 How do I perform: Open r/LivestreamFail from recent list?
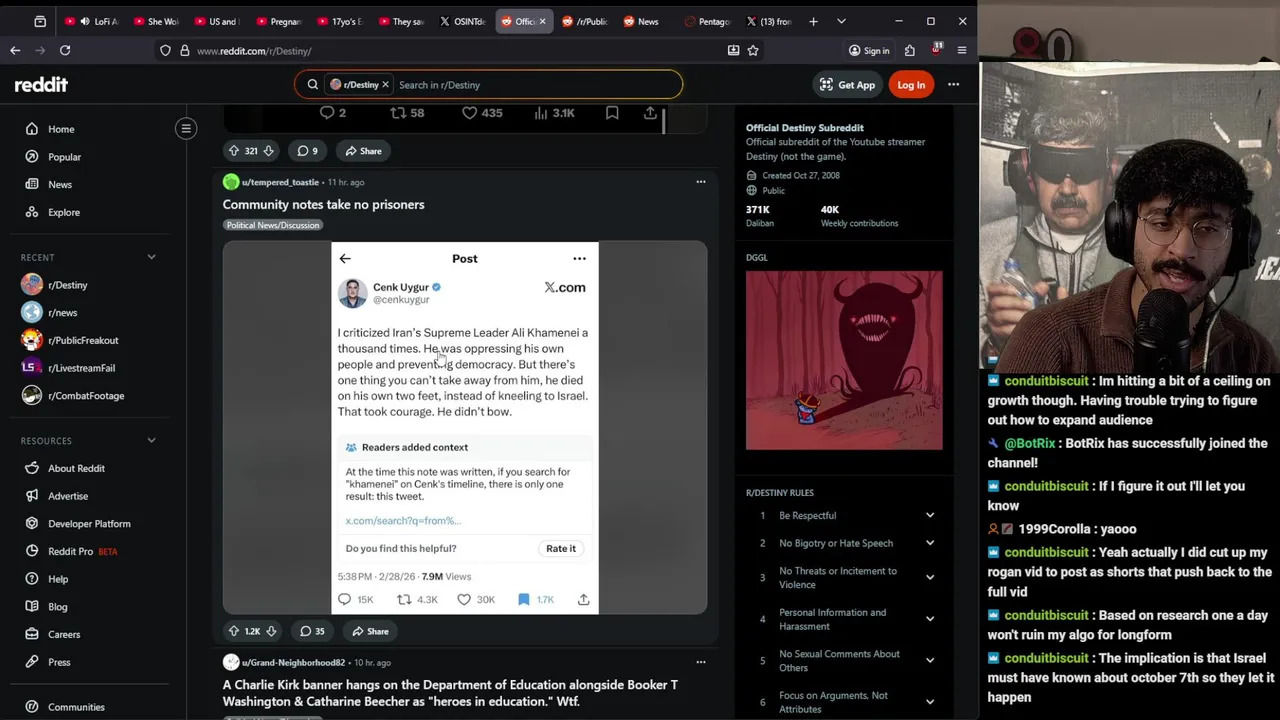point(81,368)
